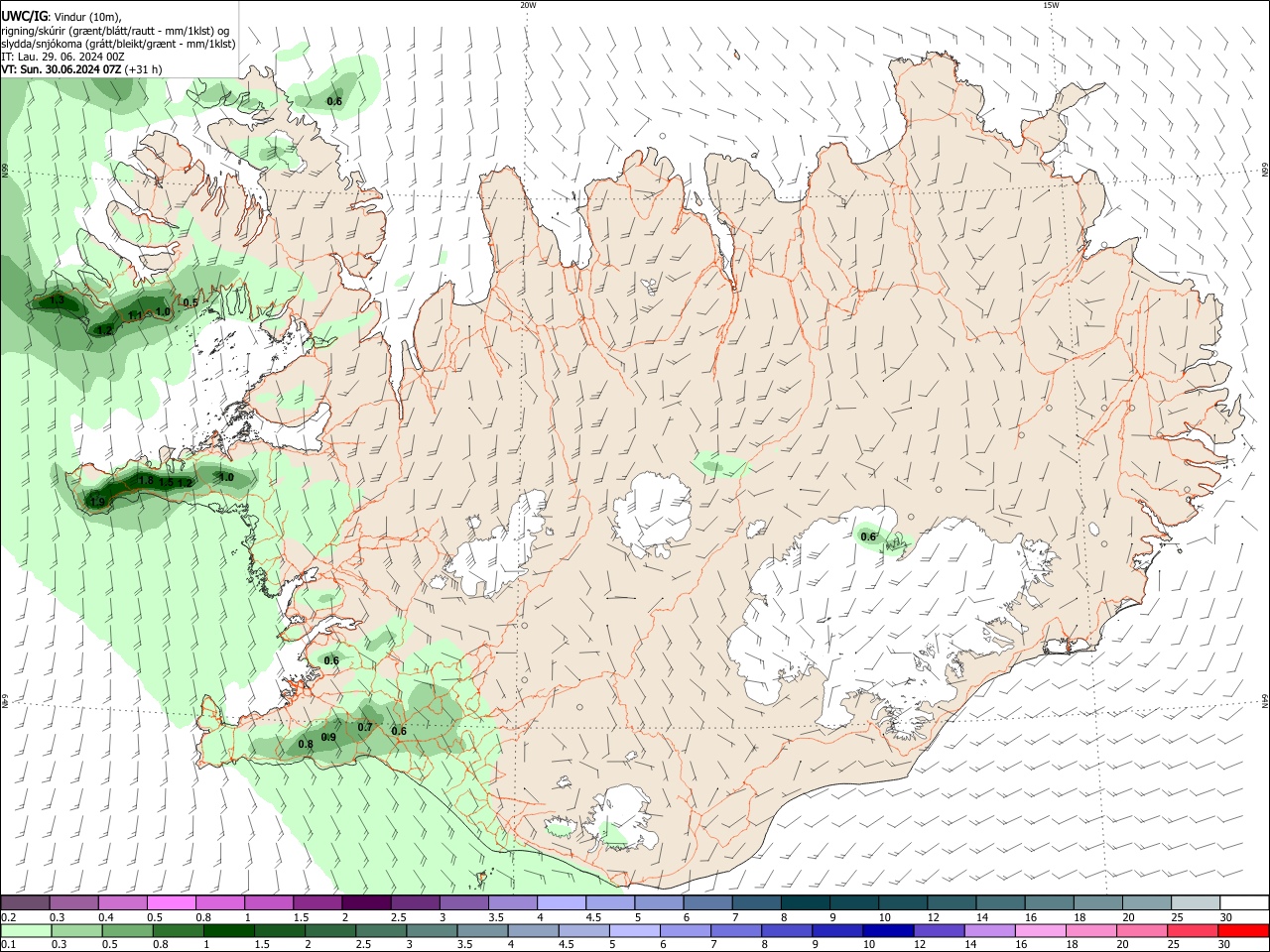Image resolution: width=1270 pixels, height=952 pixels.
Task: Pick the dark teal swatch labeled 8 in upper legend
Action: pos(806,902)
